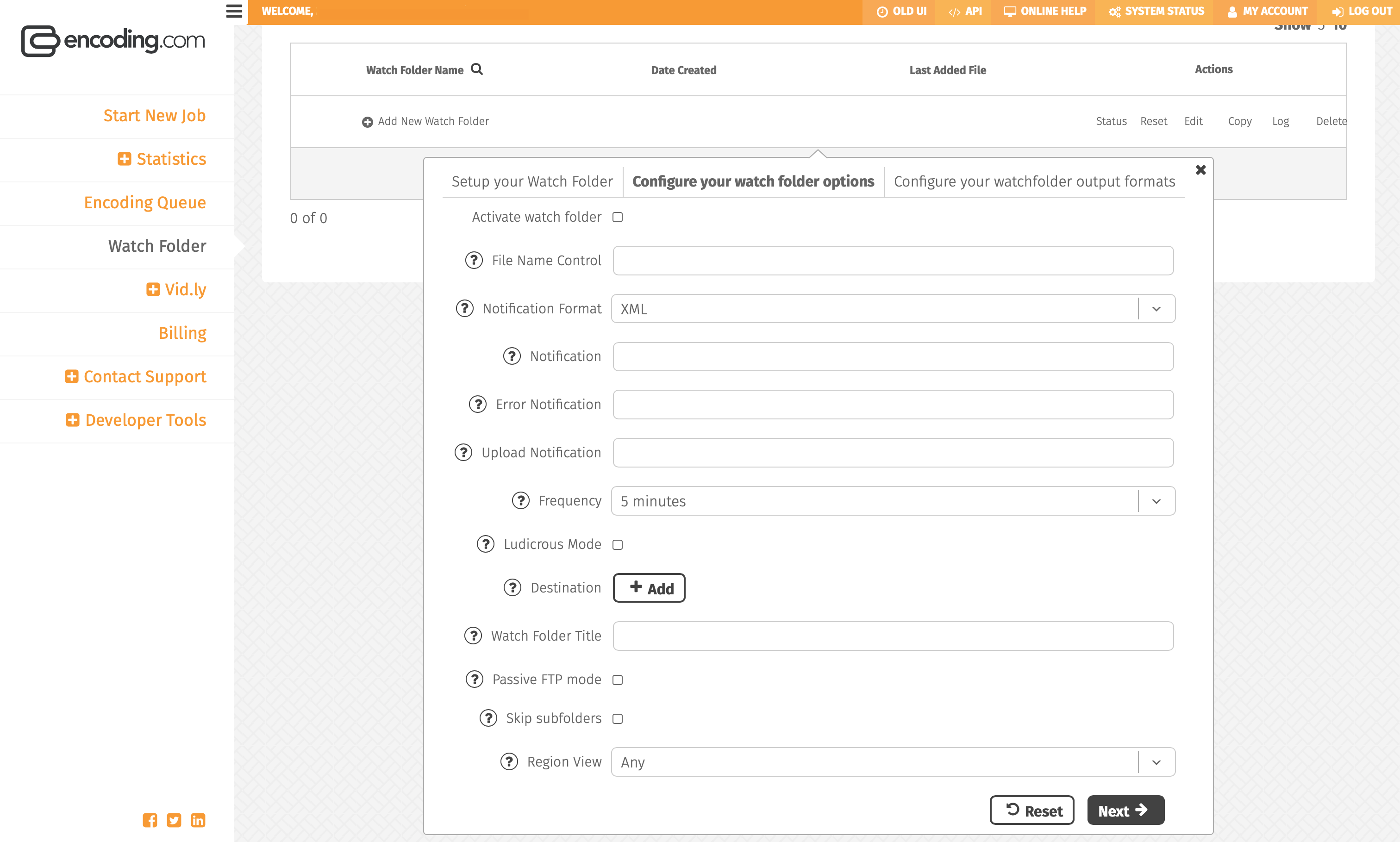The height and width of the screenshot is (842, 1400).
Task: Click the hamburger menu icon
Action: (234, 12)
